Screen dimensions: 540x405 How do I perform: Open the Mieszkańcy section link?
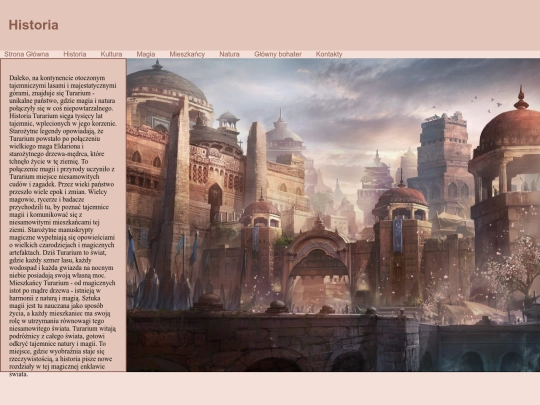187,54
